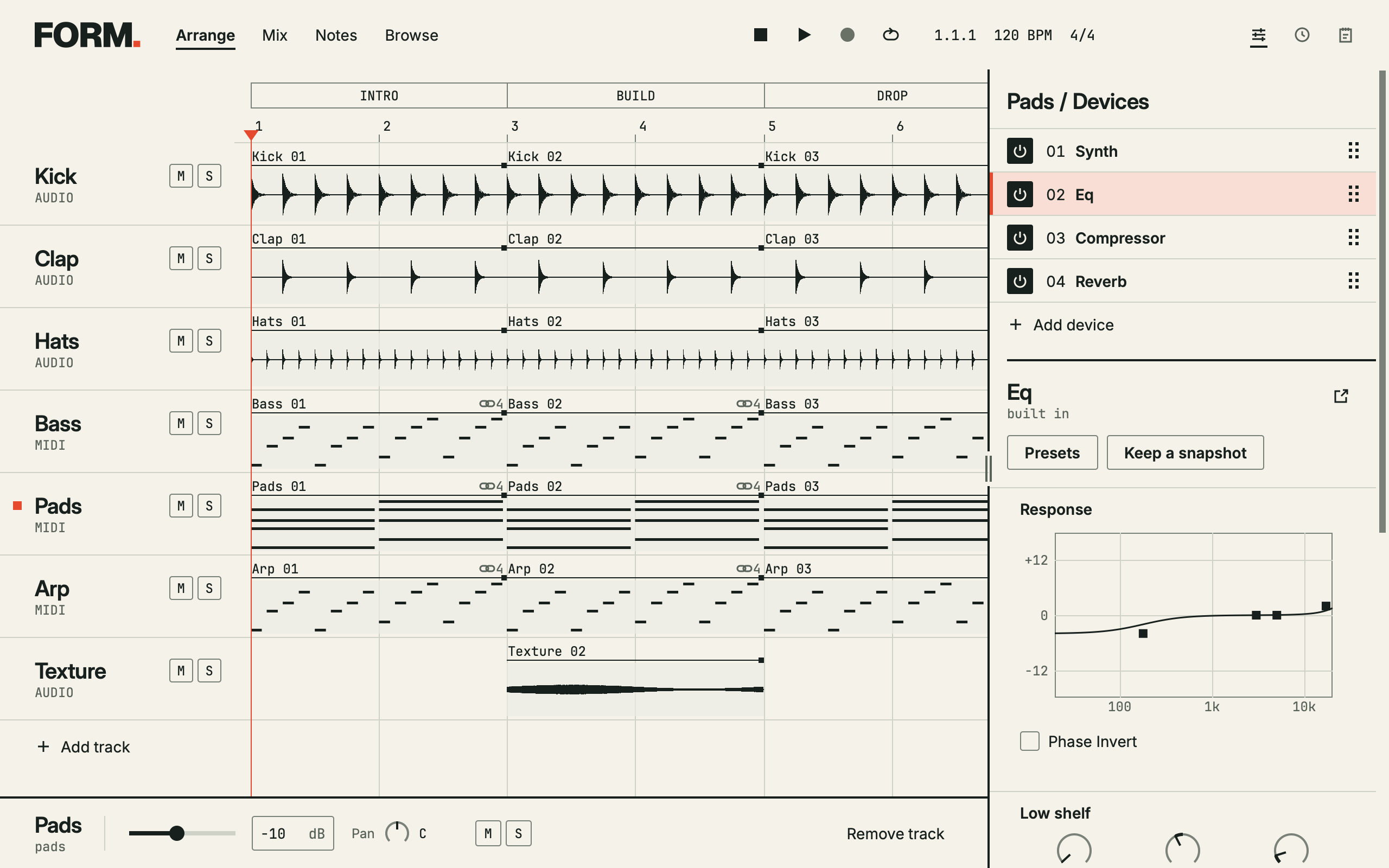Start playback with the play button
The image size is (1389, 868).
[x=804, y=35]
